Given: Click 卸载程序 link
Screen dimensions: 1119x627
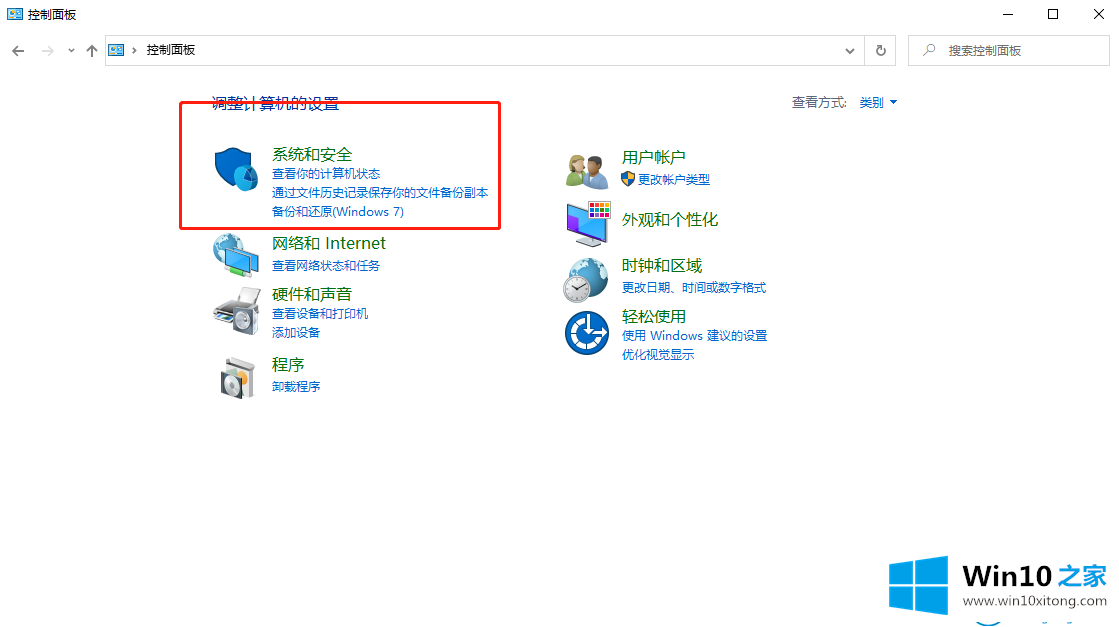Looking at the screenshot, I should [296, 387].
